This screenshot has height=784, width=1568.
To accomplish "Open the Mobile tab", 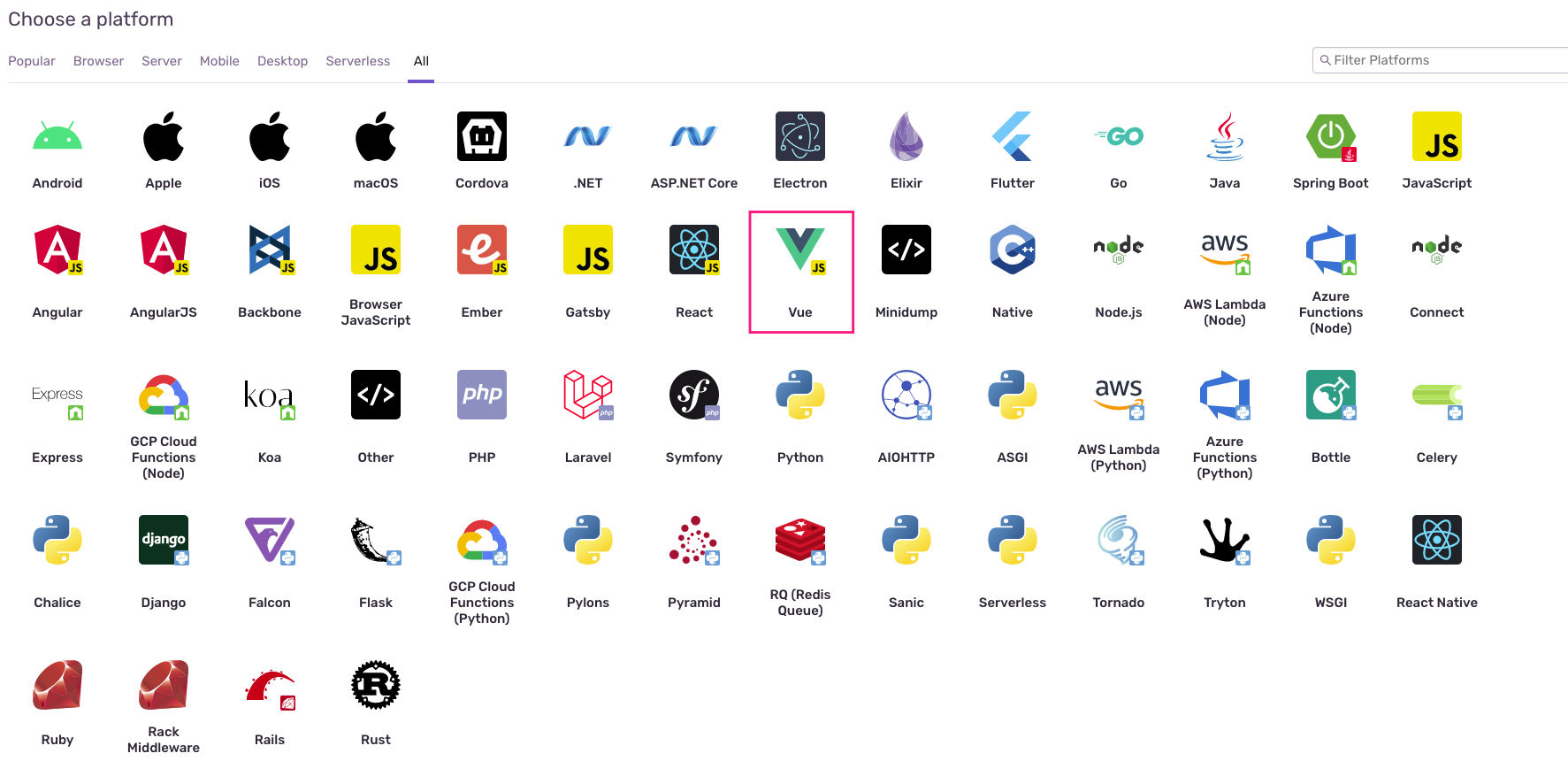I will (x=219, y=61).
